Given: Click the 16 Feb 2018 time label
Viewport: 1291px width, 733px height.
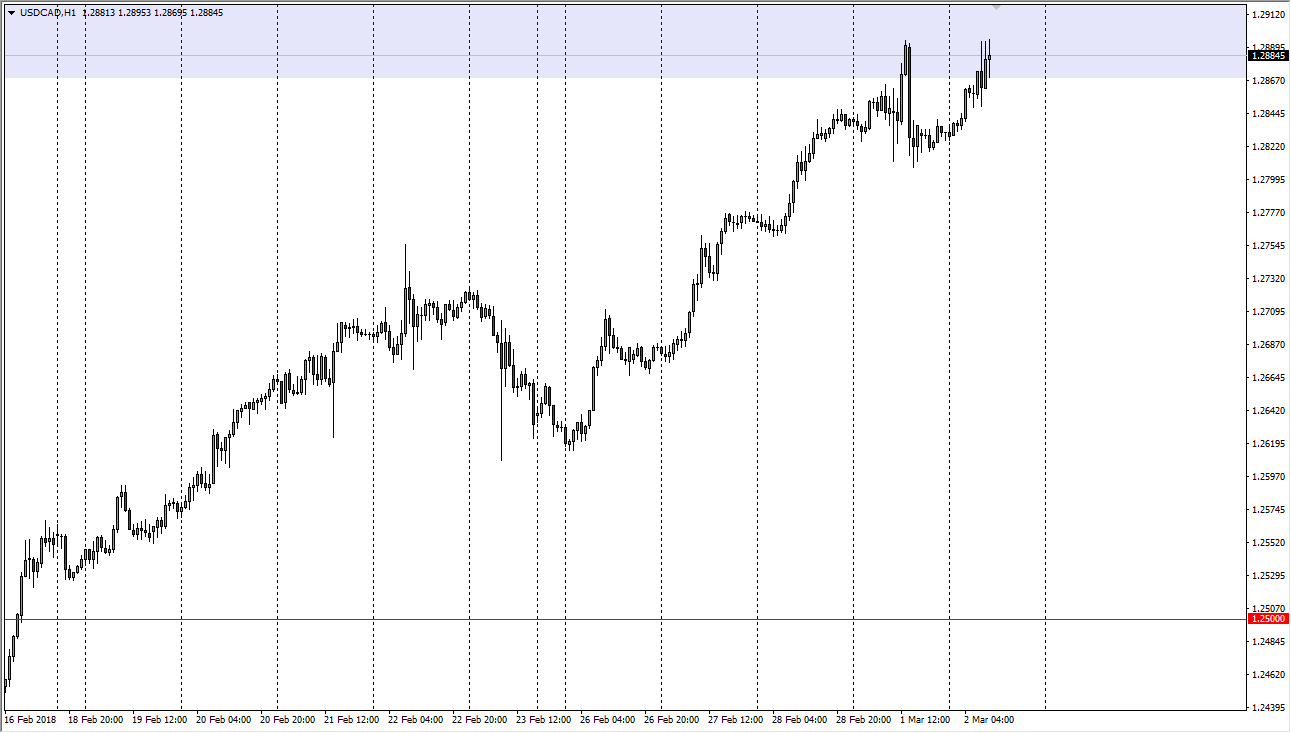Looking at the screenshot, I should pos(29,719).
